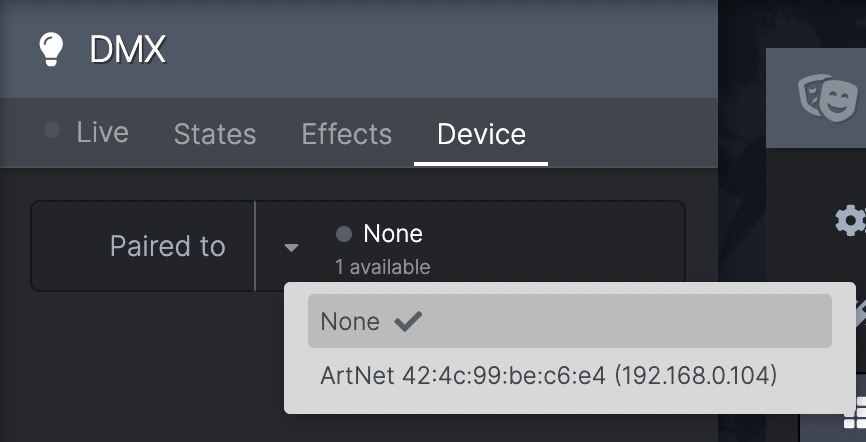
Task: Open the theater masks panel icon
Action: [x=828, y=98]
